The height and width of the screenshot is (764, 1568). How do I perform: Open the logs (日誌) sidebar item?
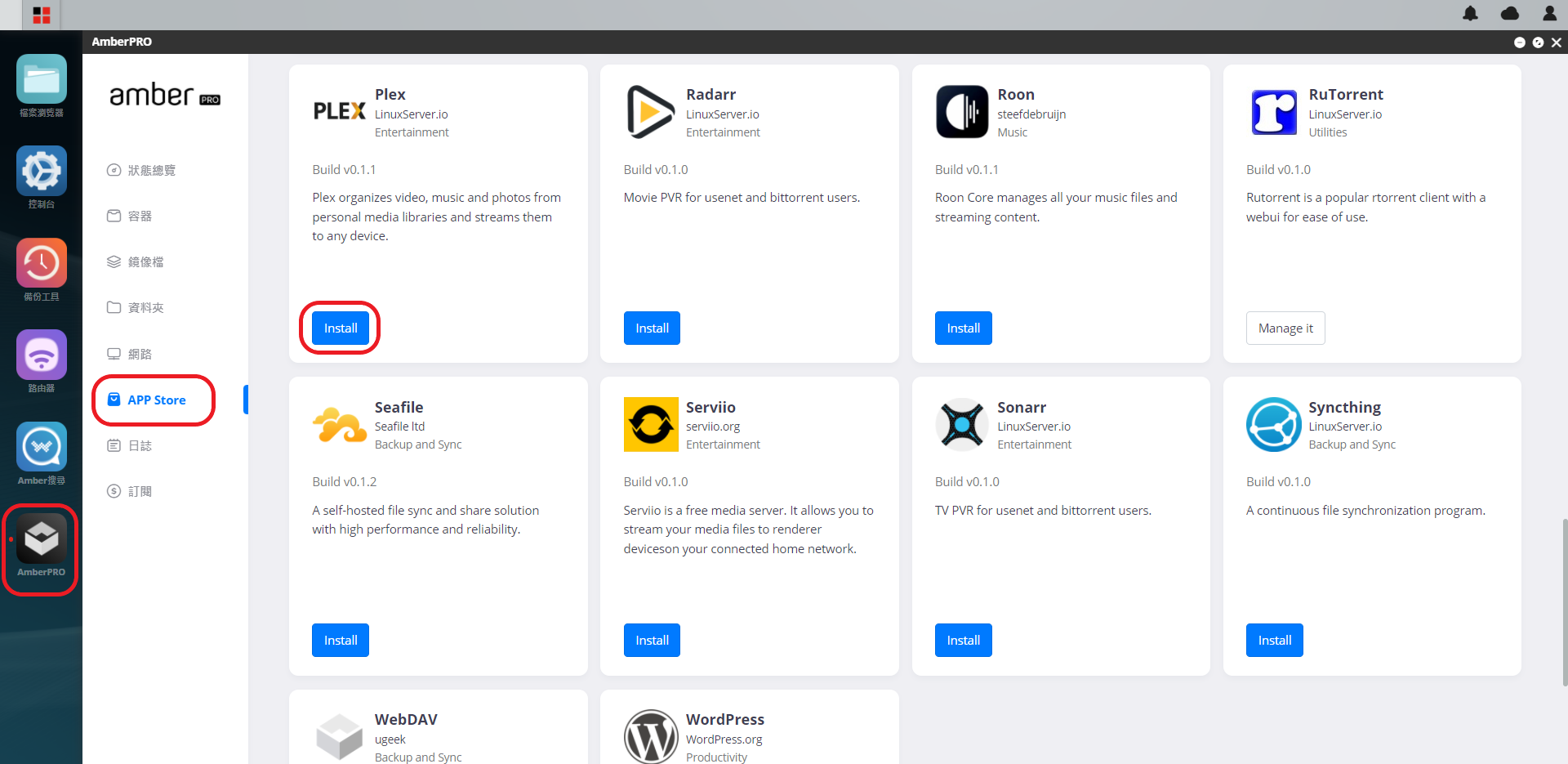[x=130, y=445]
